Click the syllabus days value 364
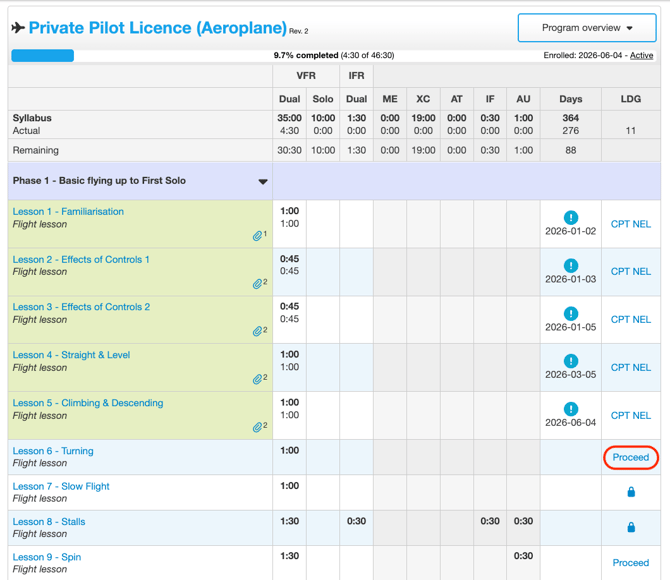The image size is (670, 580). coord(571,118)
